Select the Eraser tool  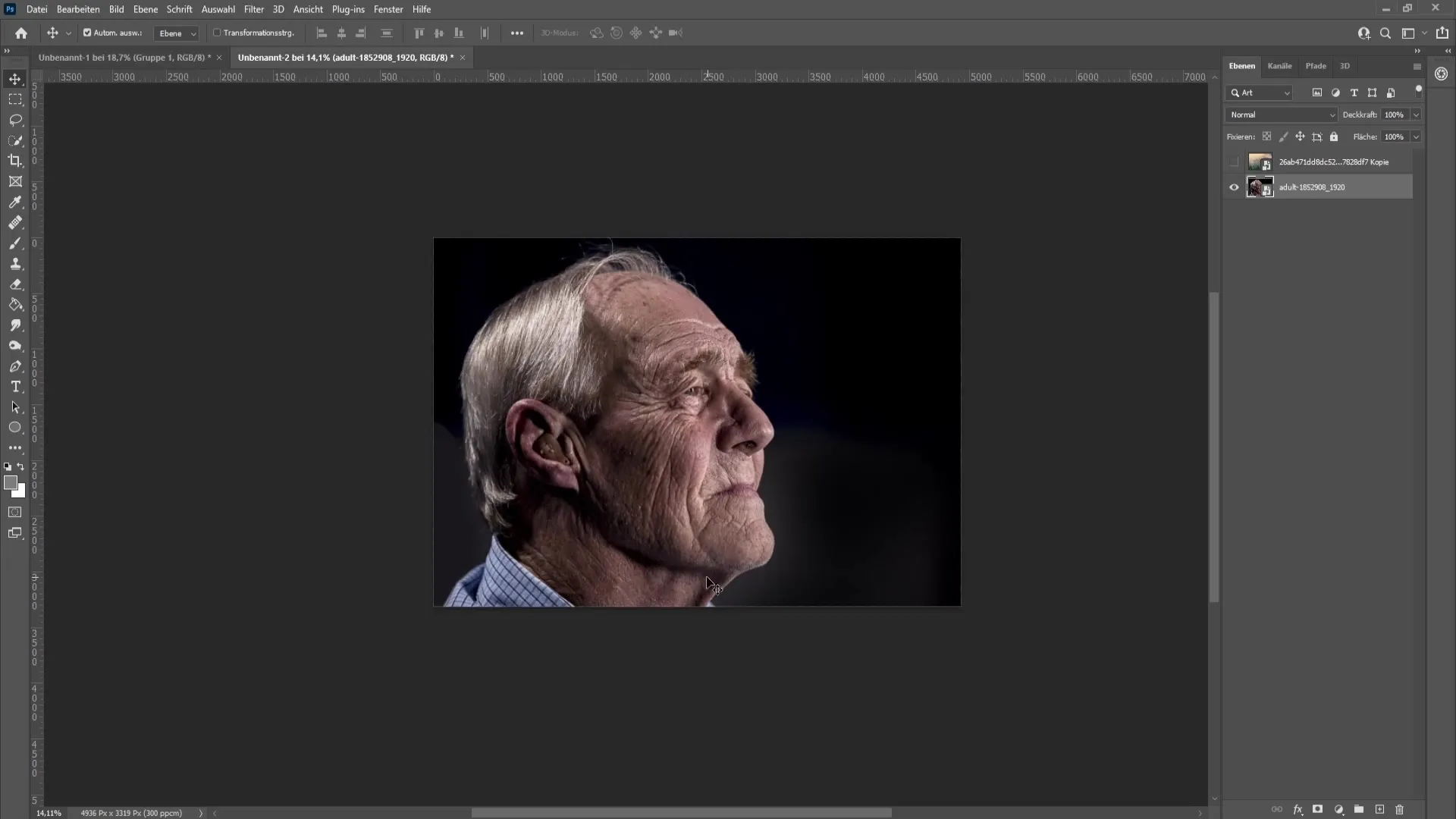click(15, 284)
